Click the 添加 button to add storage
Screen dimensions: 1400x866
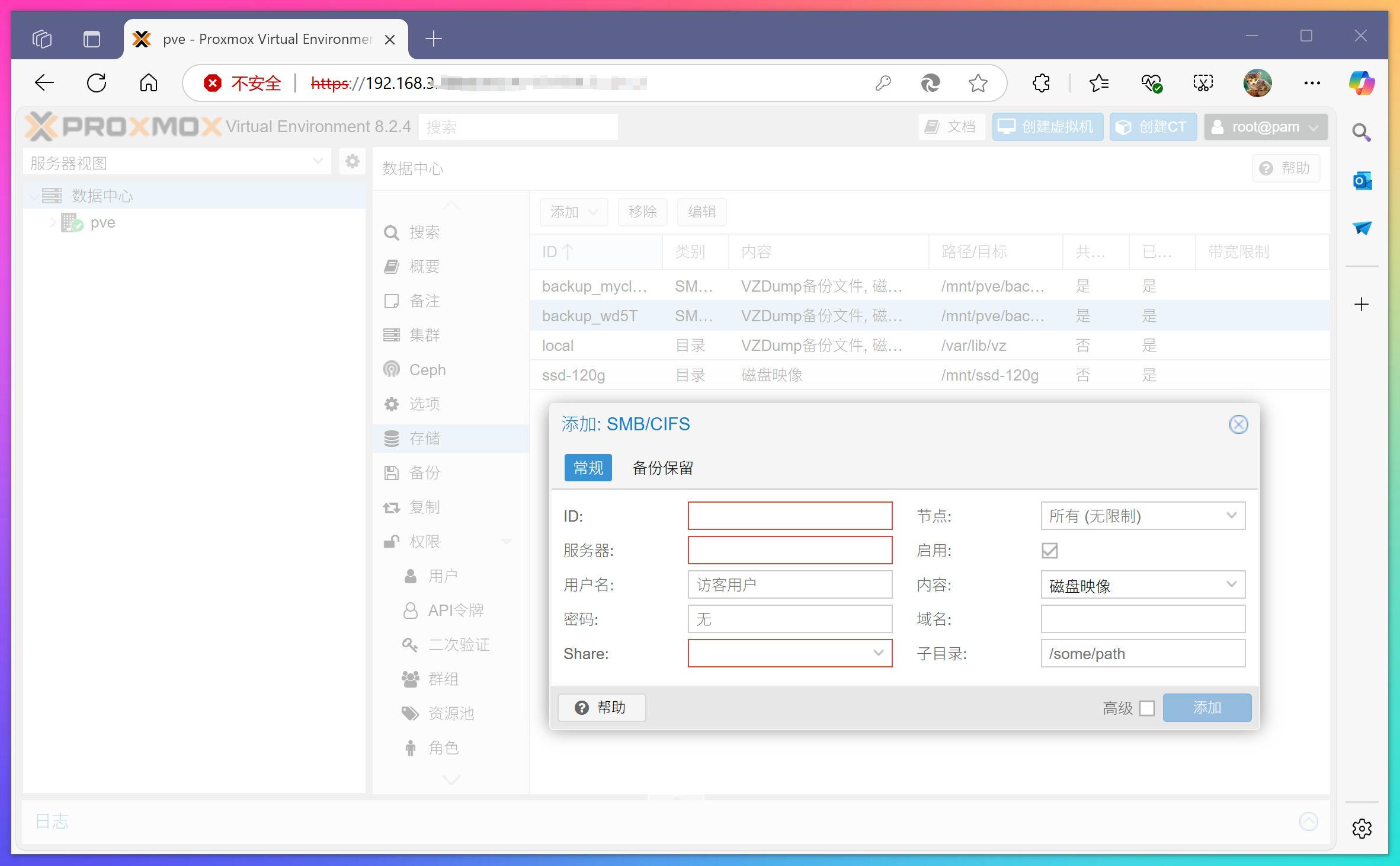1207,707
